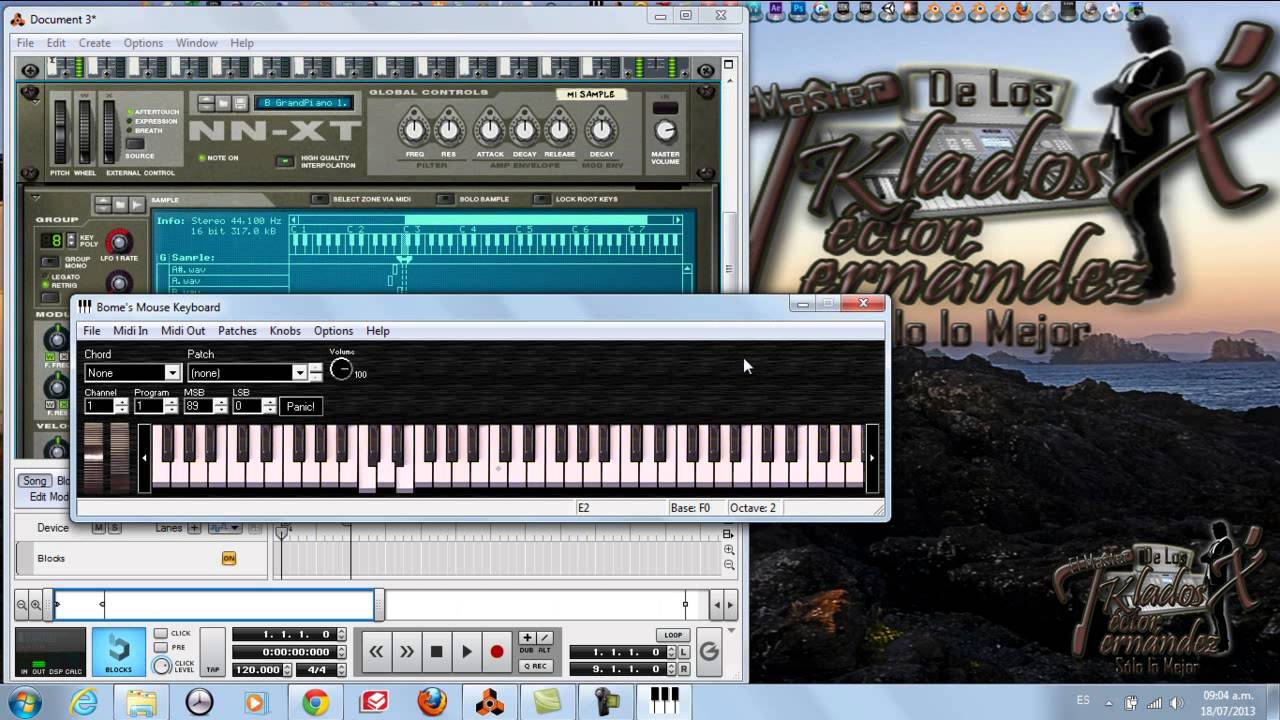The width and height of the screenshot is (1280, 720).
Task: Toggle High Quality Interpolation button
Action: [x=285, y=160]
